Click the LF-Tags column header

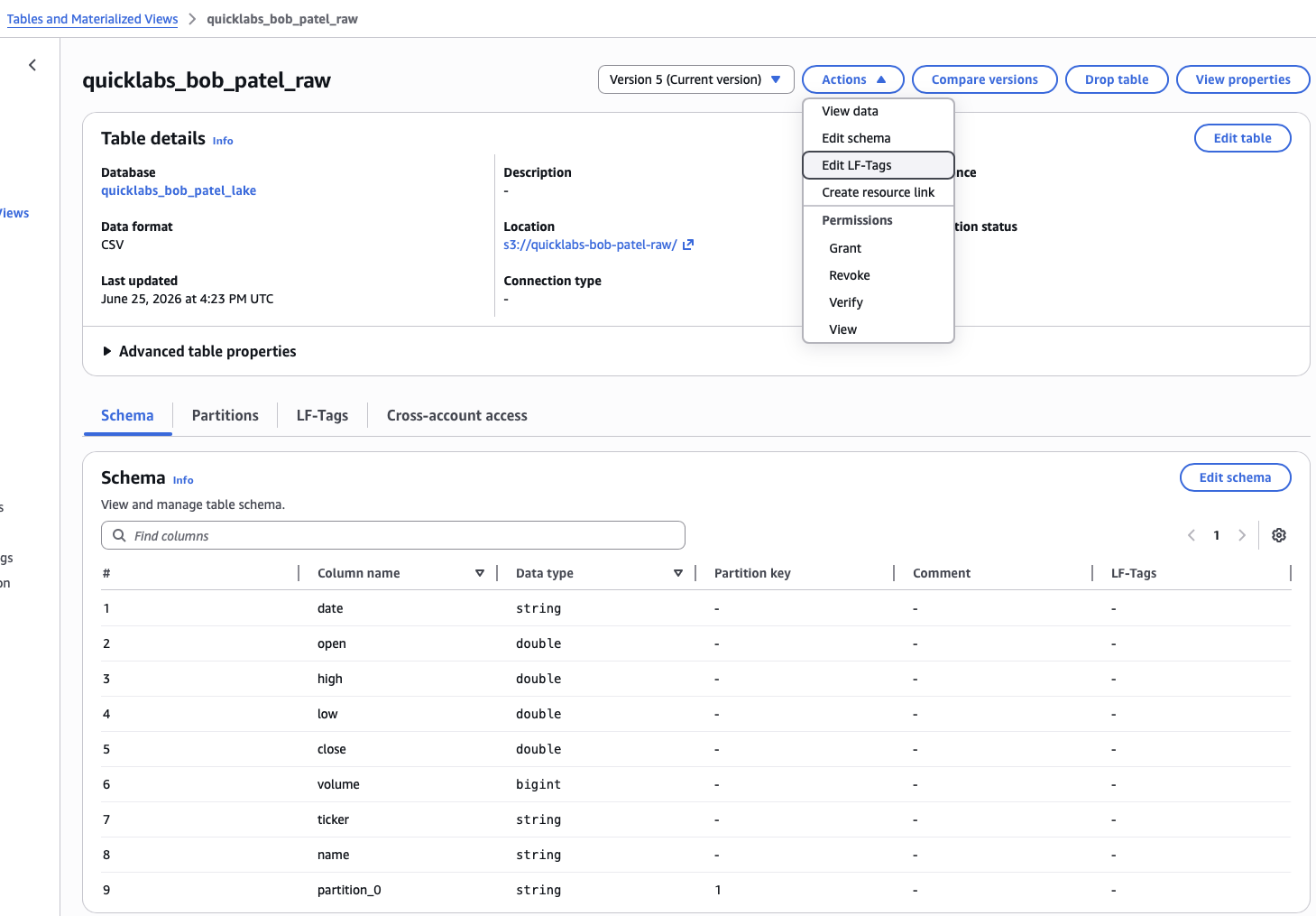point(1134,573)
